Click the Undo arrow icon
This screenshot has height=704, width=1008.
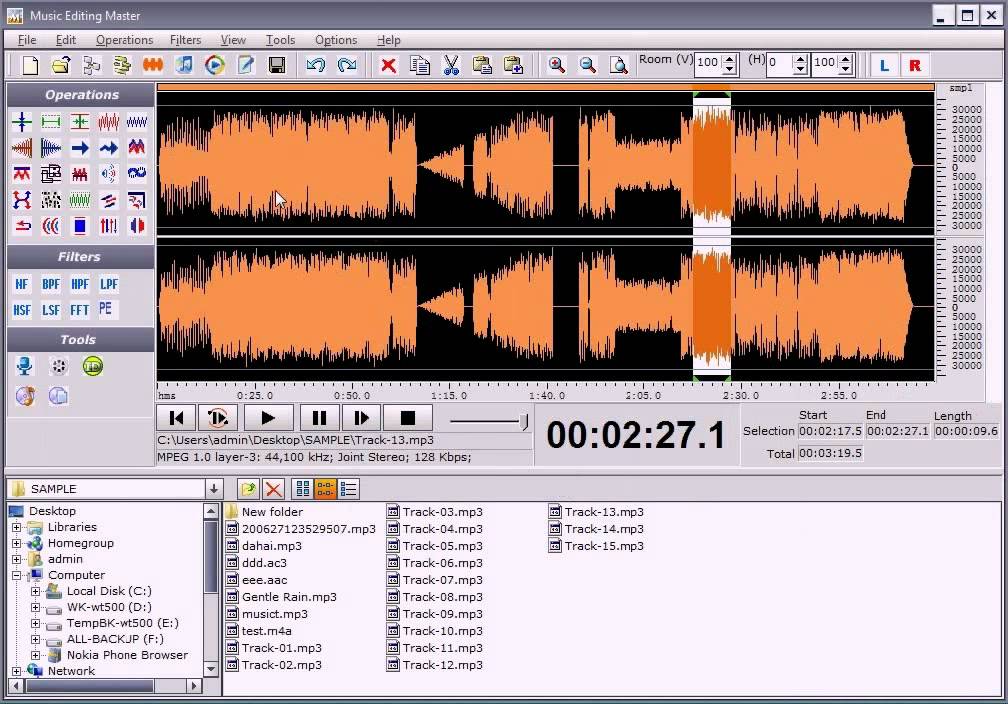[316, 65]
